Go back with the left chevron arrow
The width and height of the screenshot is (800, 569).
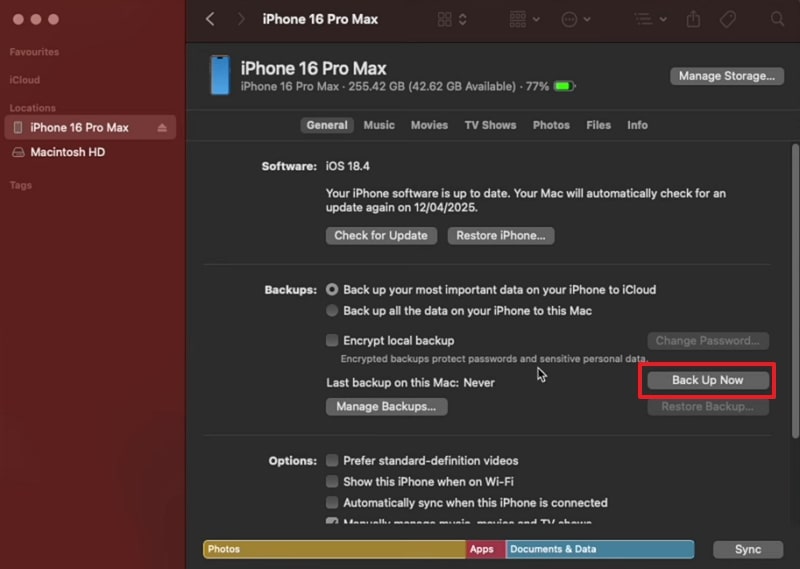[x=210, y=19]
